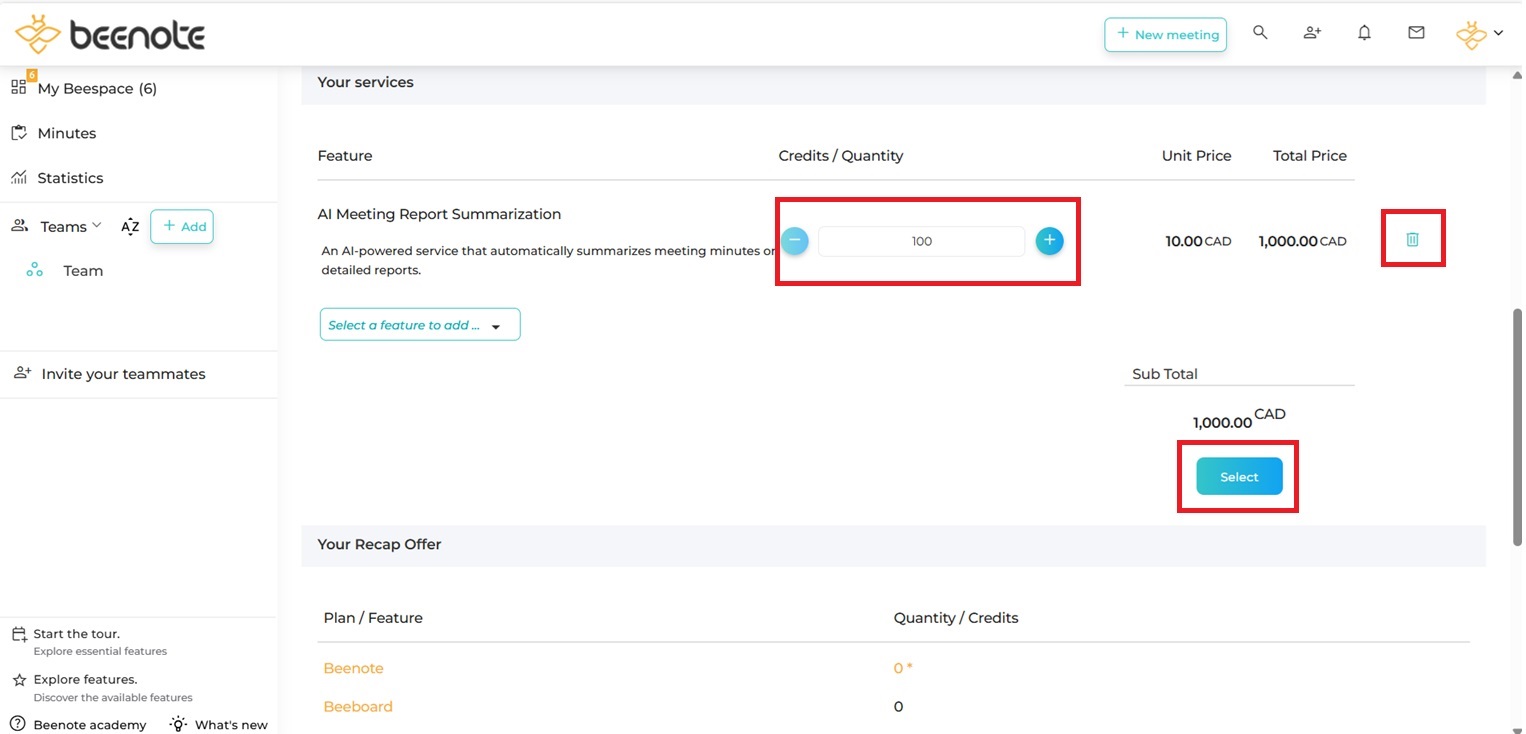This screenshot has height=734, width=1526.
Task: Click the Beenote logo
Action: coord(110,35)
